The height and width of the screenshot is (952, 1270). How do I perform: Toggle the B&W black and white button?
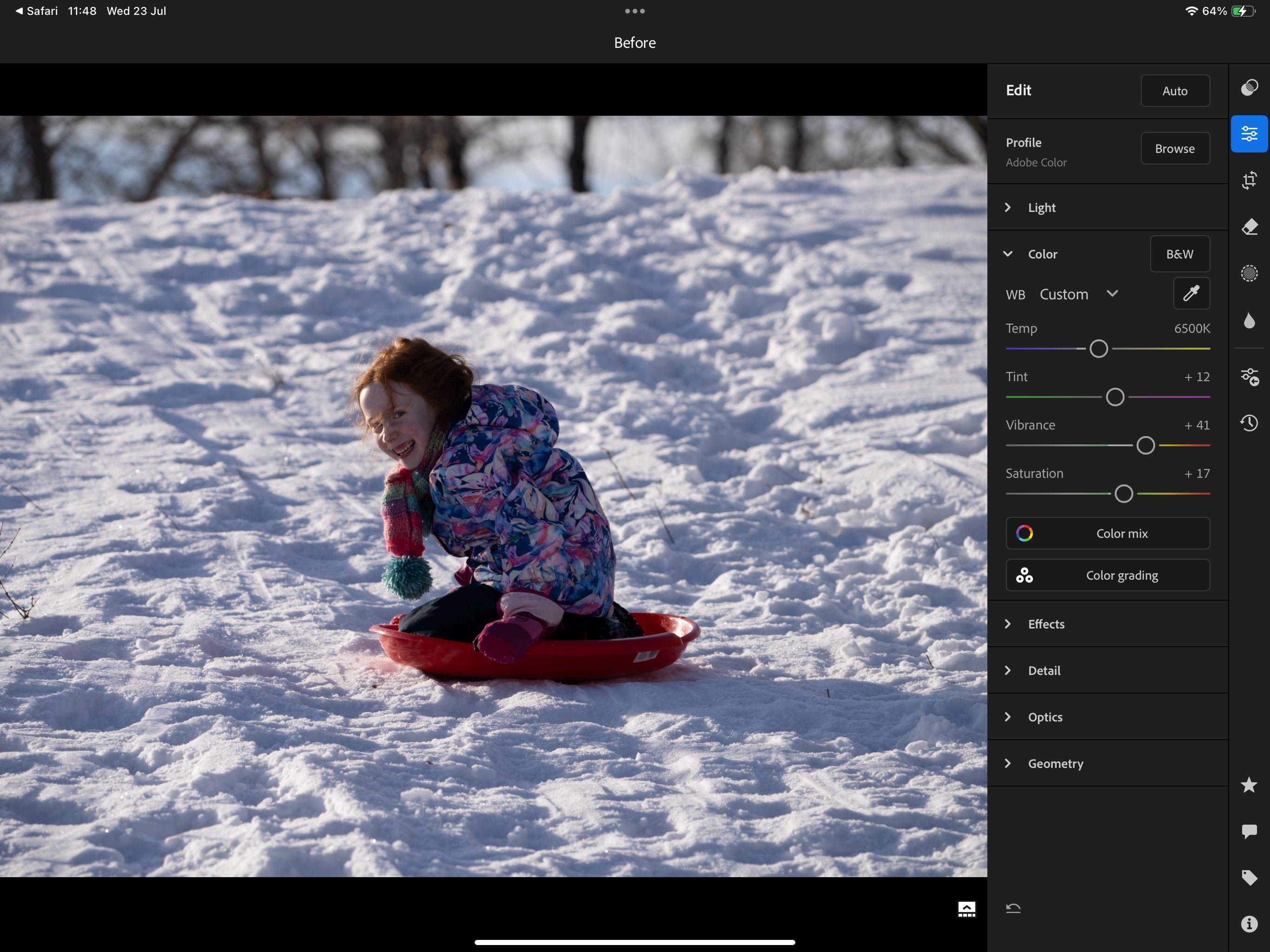click(1180, 254)
